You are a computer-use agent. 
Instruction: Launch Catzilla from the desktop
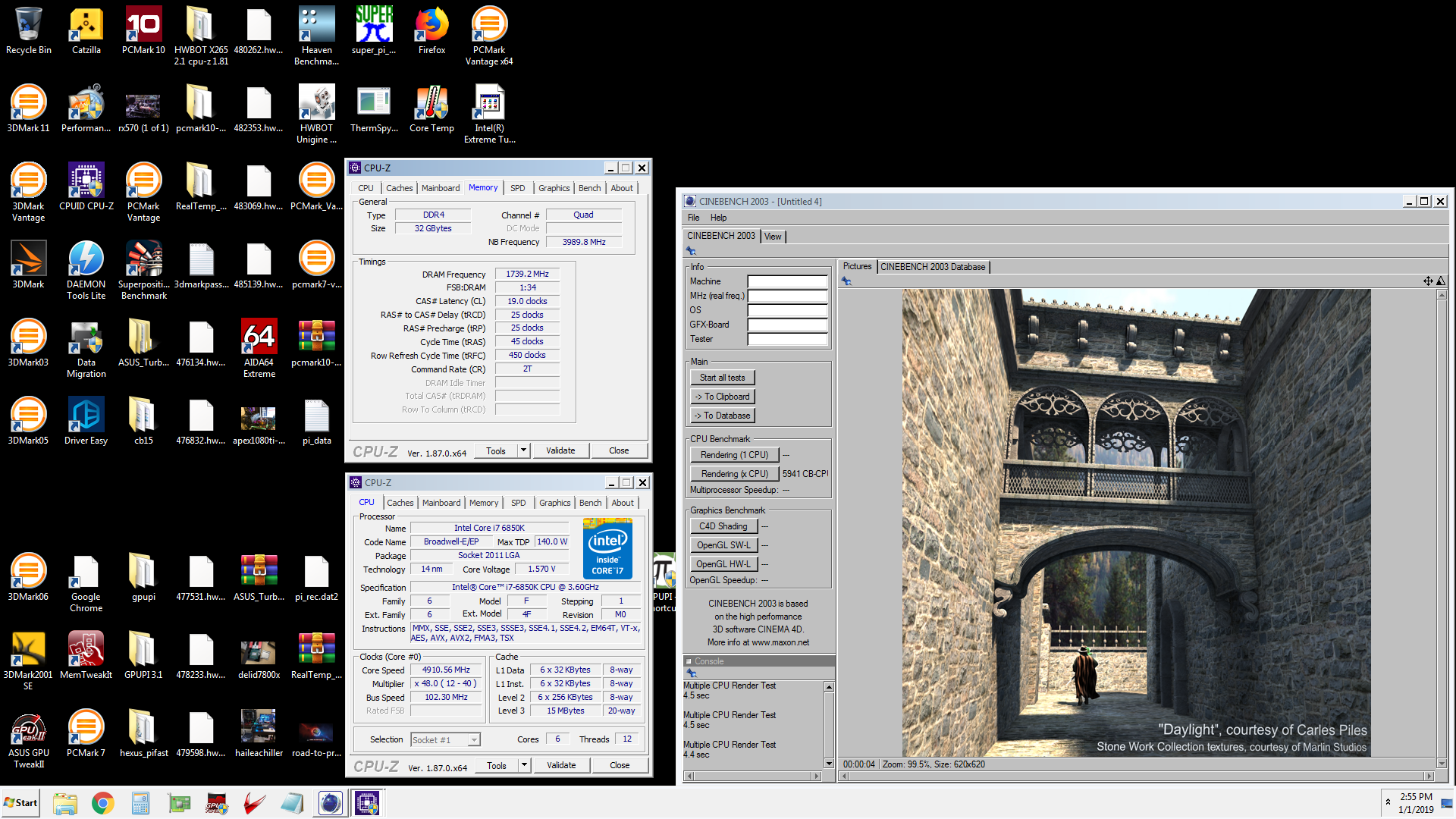[x=86, y=31]
